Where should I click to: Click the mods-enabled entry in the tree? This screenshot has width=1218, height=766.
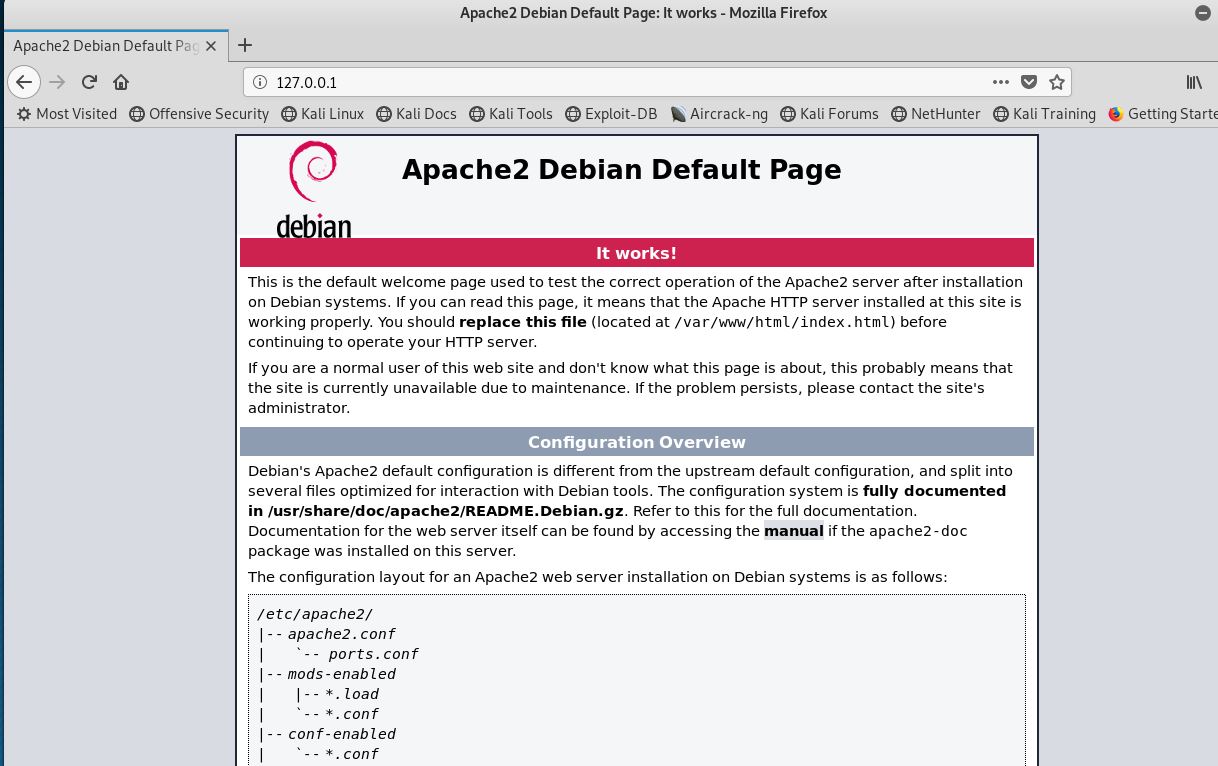tap(342, 674)
